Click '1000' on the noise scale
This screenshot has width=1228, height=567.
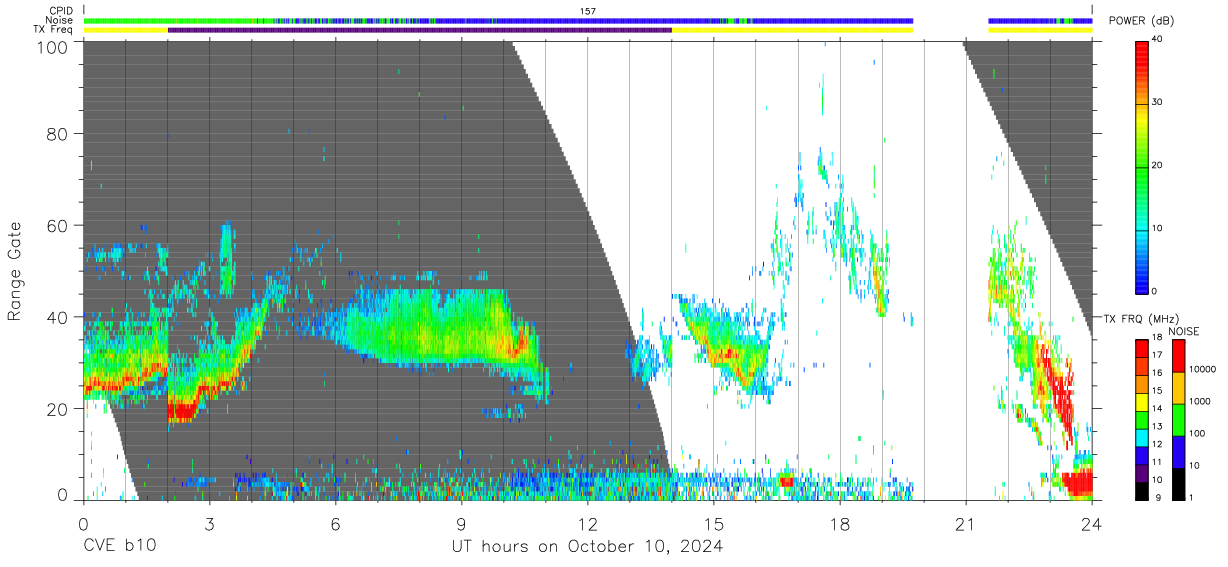[1200, 401]
